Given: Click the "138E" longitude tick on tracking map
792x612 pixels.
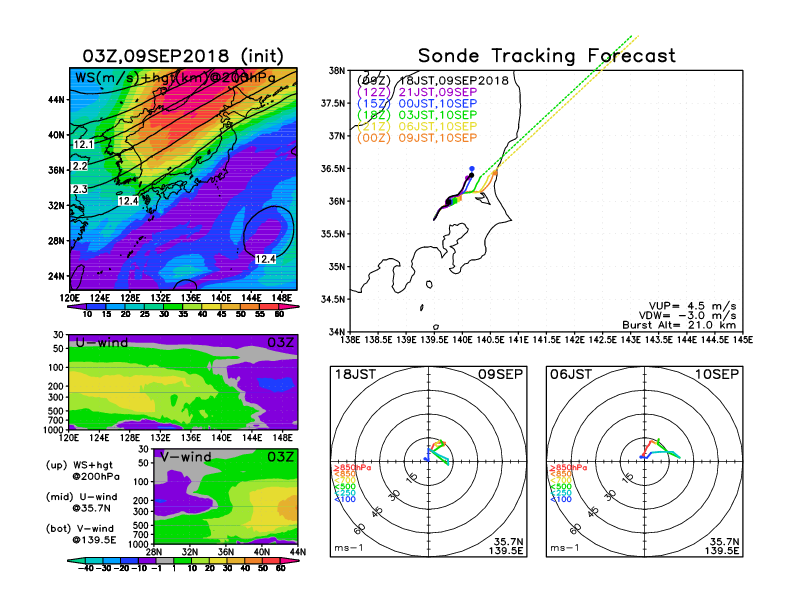Looking at the screenshot, I should pyautogui.click(x=351, y=340).
